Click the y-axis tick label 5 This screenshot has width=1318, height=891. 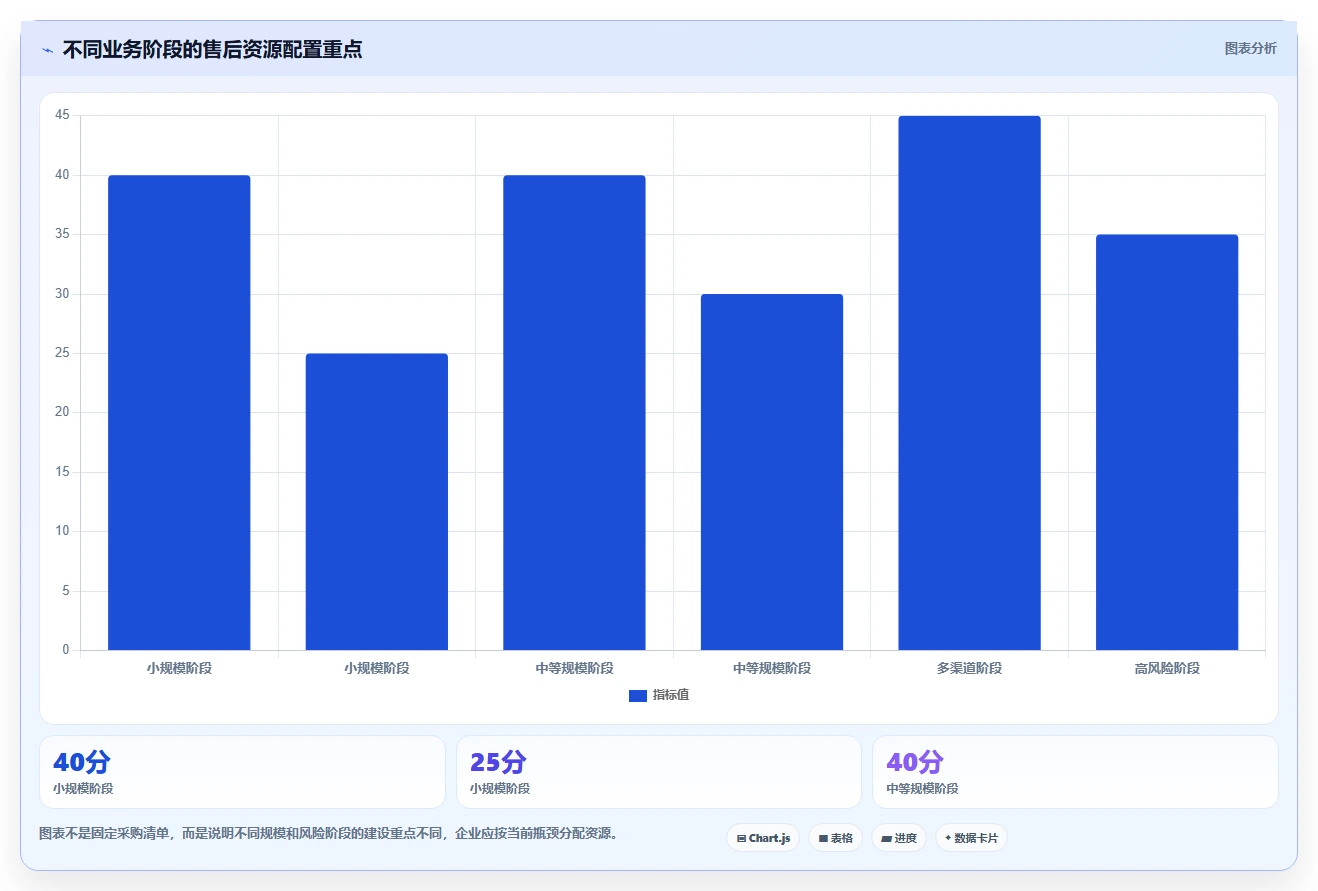pos(65,591)
